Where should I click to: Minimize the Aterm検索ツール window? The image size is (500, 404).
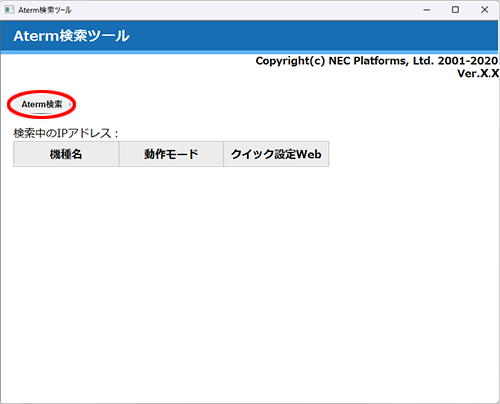click(427, 10)
